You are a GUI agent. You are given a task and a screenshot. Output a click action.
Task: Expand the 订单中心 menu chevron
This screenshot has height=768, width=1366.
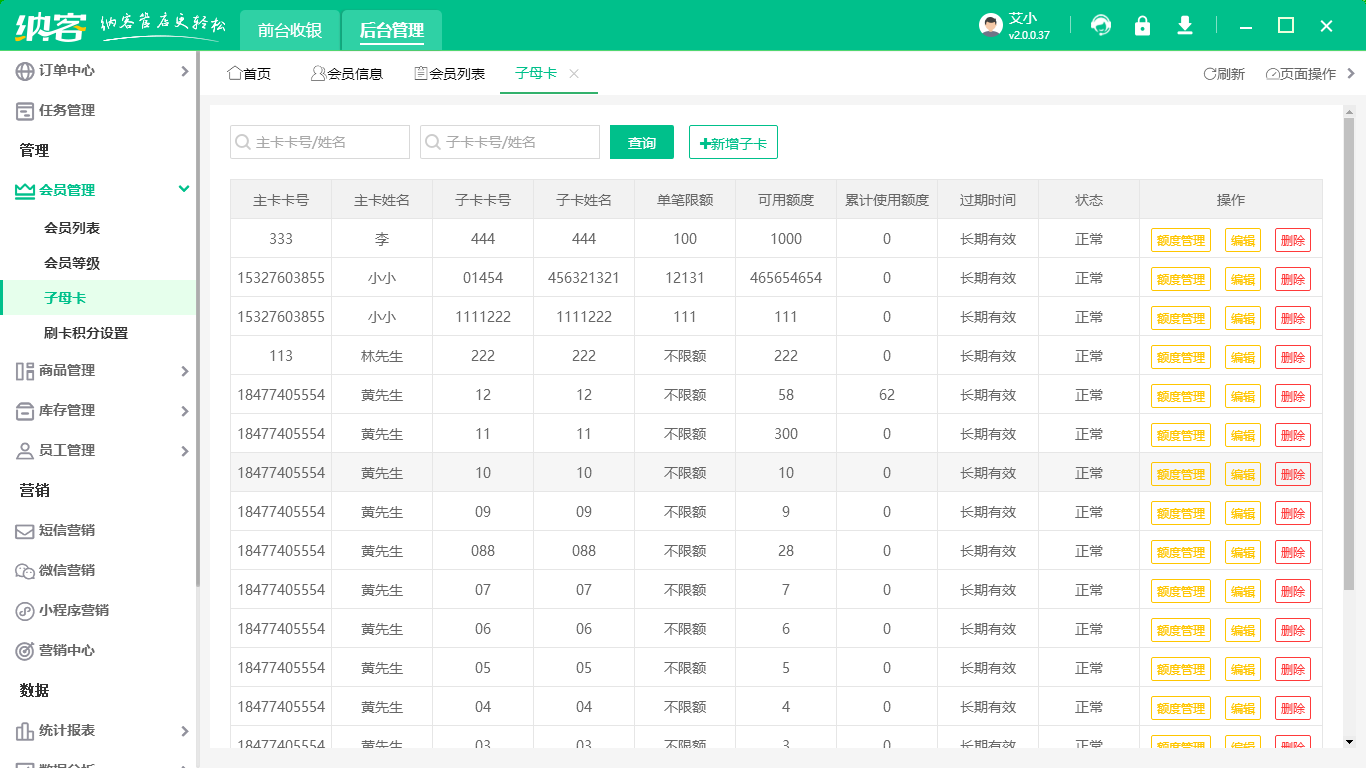pos(184,71)
